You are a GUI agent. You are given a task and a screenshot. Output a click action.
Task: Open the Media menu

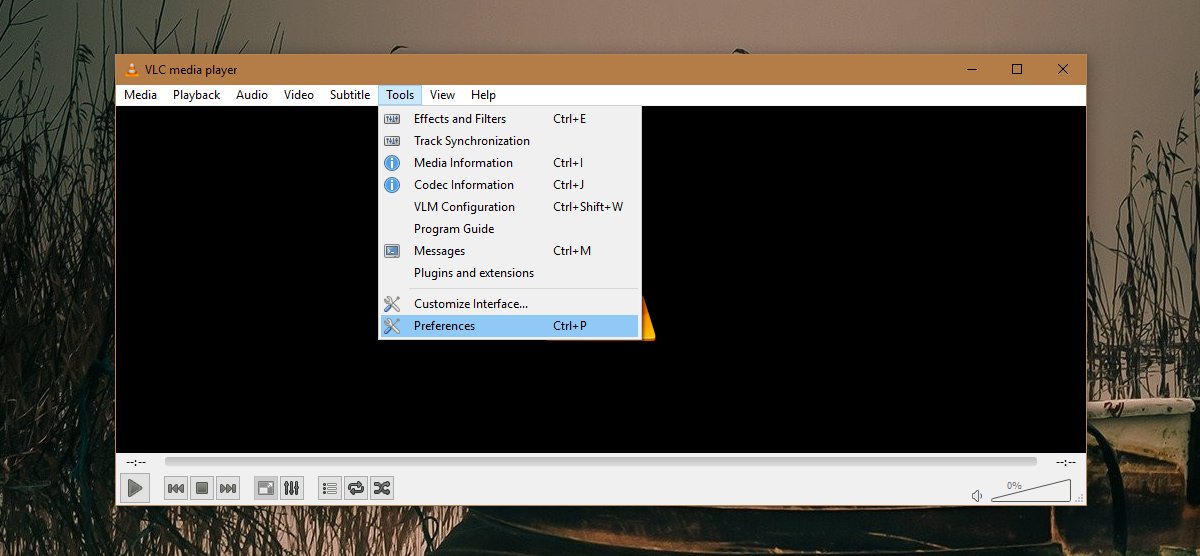click(x=140, y=95)
